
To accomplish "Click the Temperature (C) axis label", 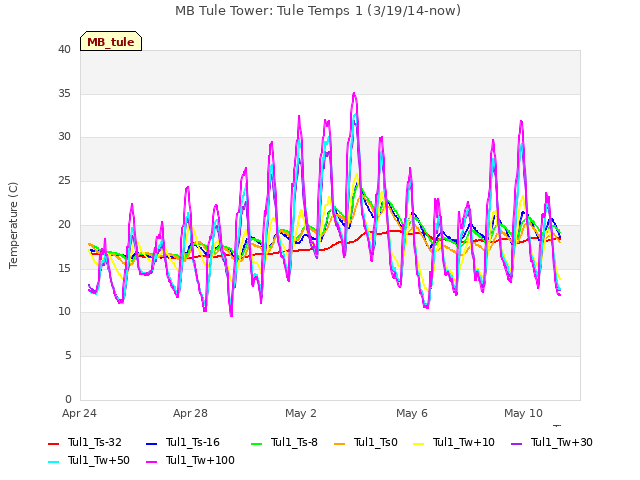I will click(13, 225).
